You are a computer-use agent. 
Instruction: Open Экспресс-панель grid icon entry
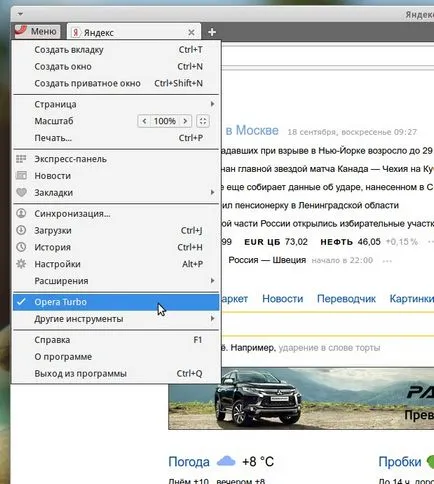(x=116, y=159)
